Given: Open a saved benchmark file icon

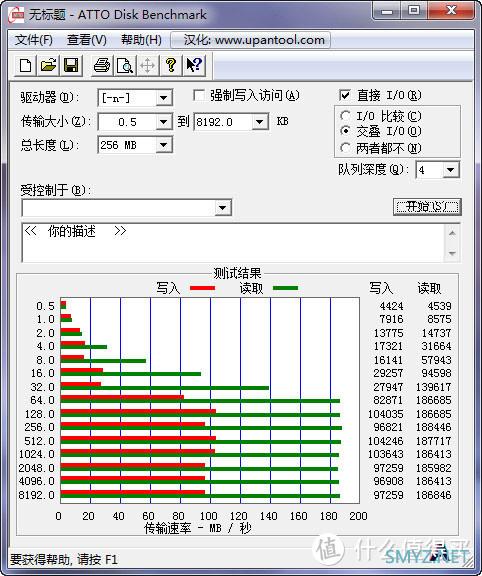Looking at the screenshot, I should coord(48,66).
